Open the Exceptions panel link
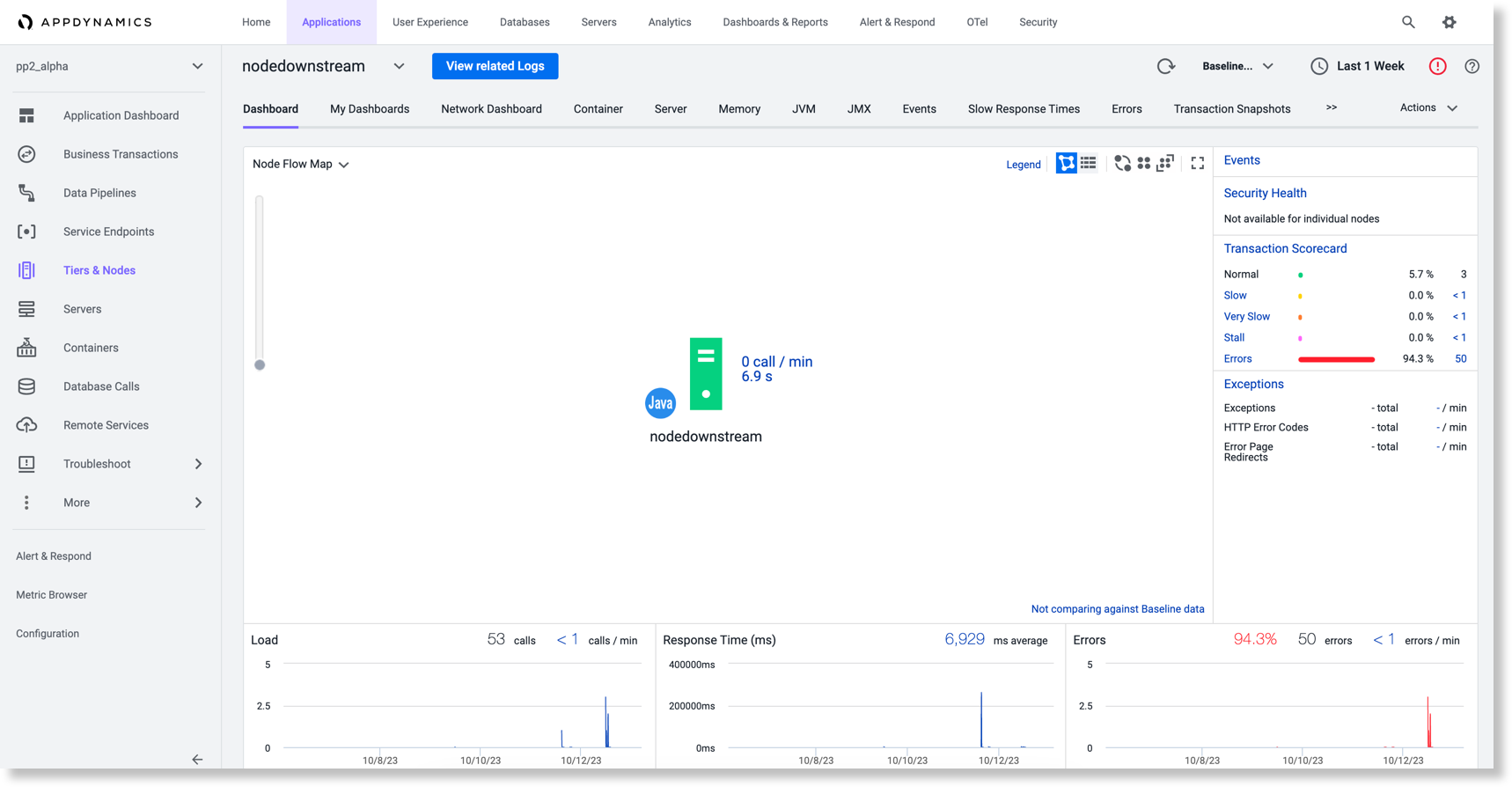The width and height of the screenshot is (1512, 787). (1253, 384)
